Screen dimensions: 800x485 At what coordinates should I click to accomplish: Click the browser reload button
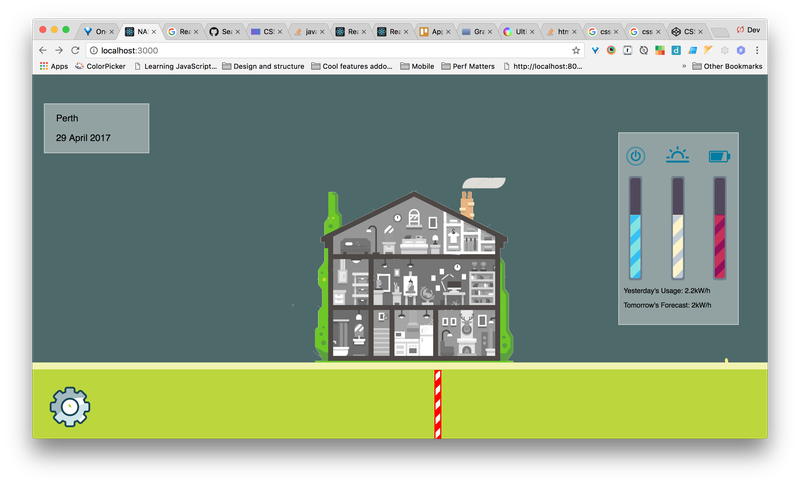[75, 50]
